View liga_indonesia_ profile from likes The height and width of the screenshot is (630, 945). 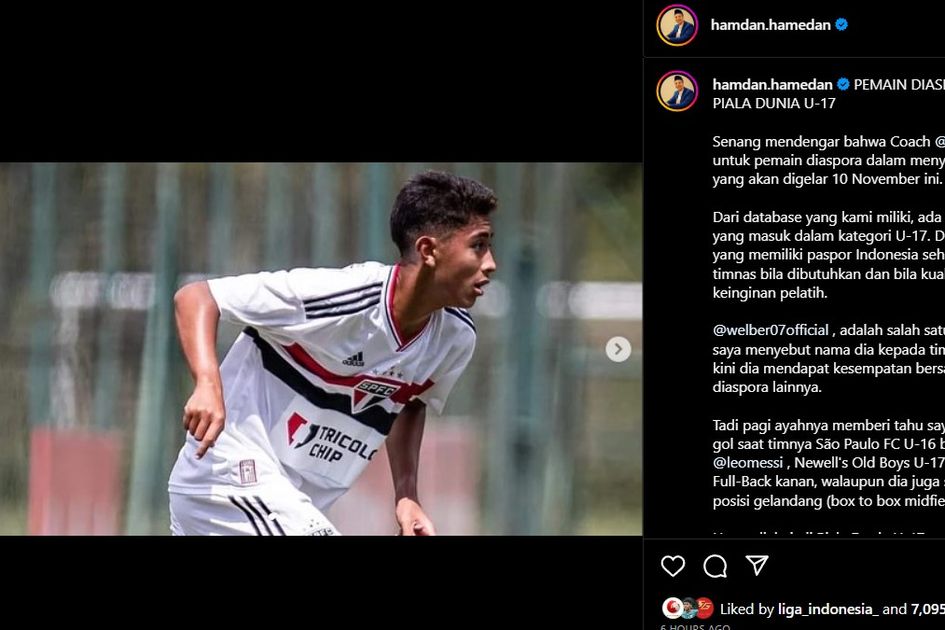point(827,610)
